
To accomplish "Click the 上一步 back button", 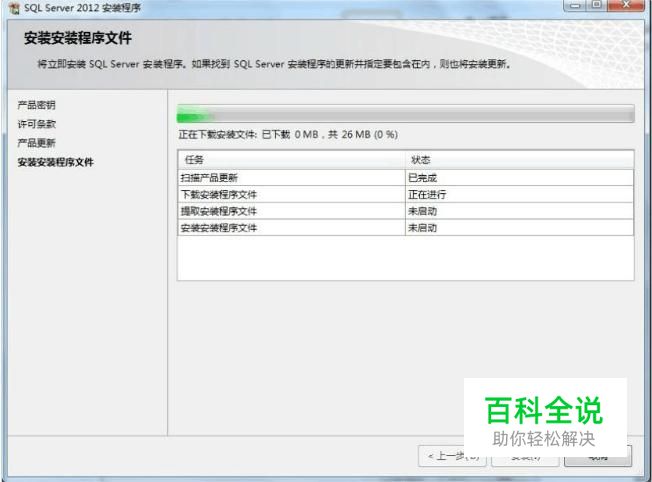I will click(x=452, y=456).
